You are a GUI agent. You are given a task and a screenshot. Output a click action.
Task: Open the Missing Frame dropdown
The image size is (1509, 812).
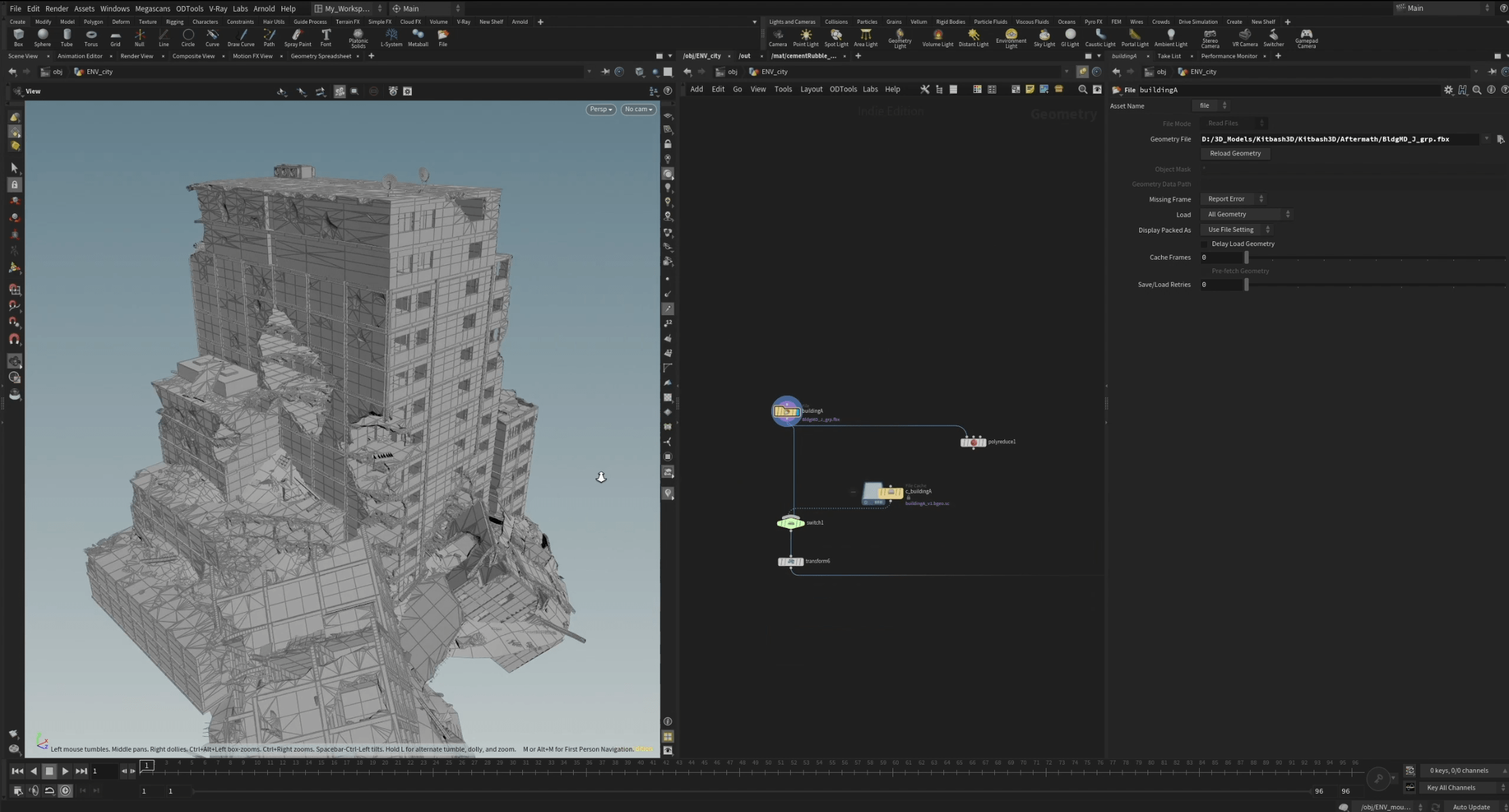(1233, 199)
